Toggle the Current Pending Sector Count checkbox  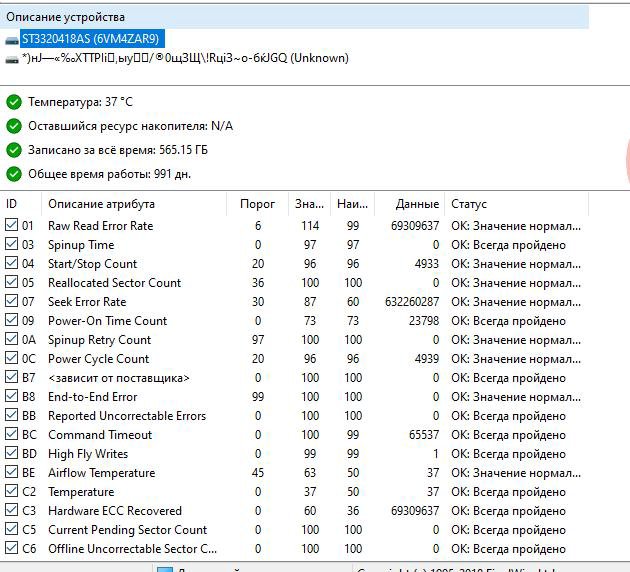coord(11,530)
